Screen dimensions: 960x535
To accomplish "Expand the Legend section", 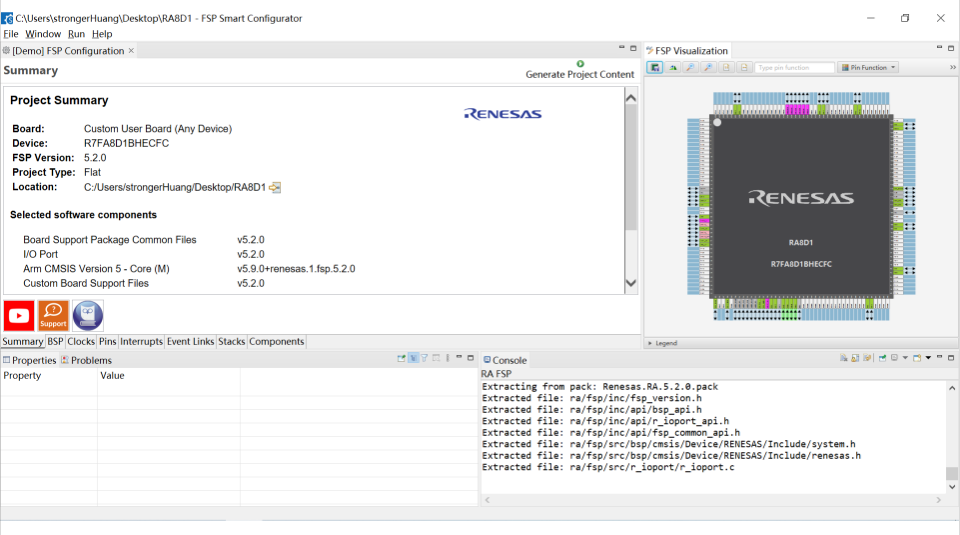I will [x=662, y=343].
